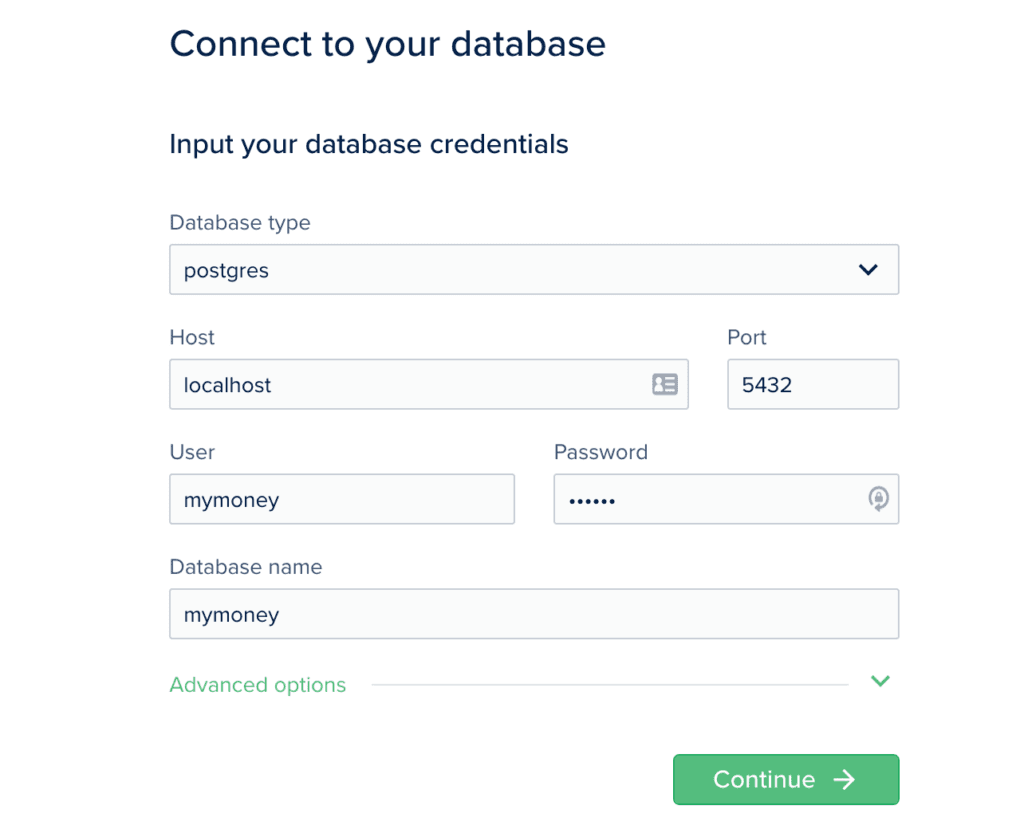Focus the Port field showing 5432

point(813,384)
